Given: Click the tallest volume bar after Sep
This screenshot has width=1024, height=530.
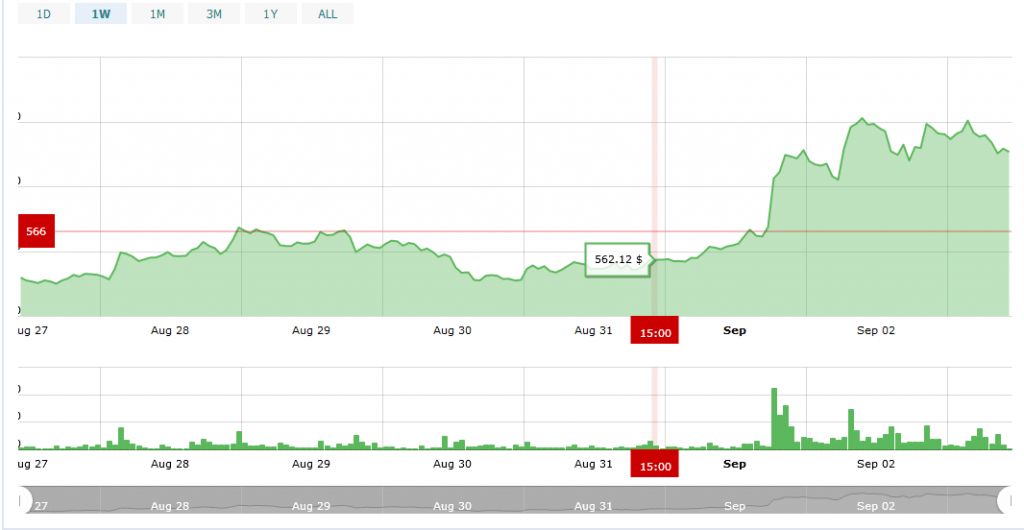Looking at the screenshot, I should click(774, 418).
